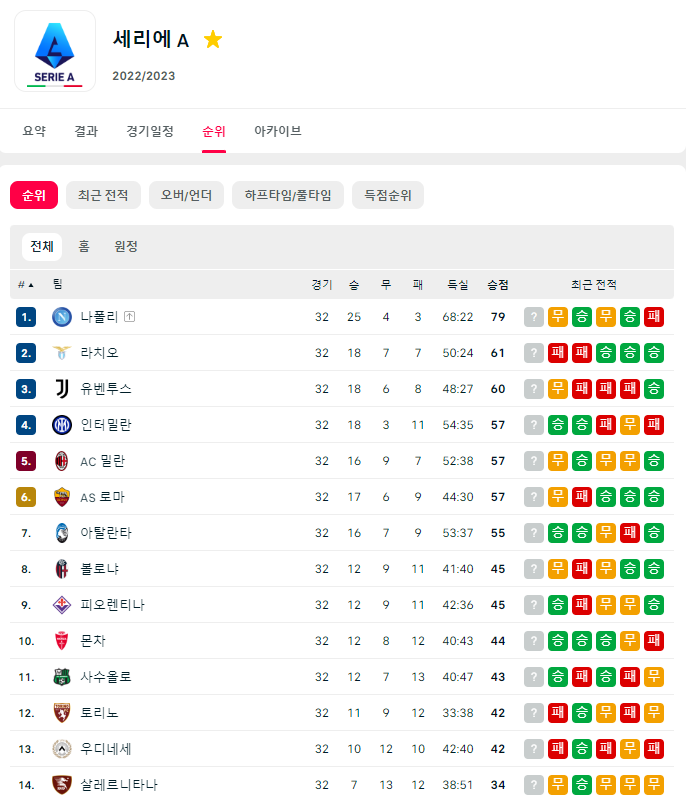686x801 pixels.
Task: Open the 경기일정 tab
Action: point(150,131)
